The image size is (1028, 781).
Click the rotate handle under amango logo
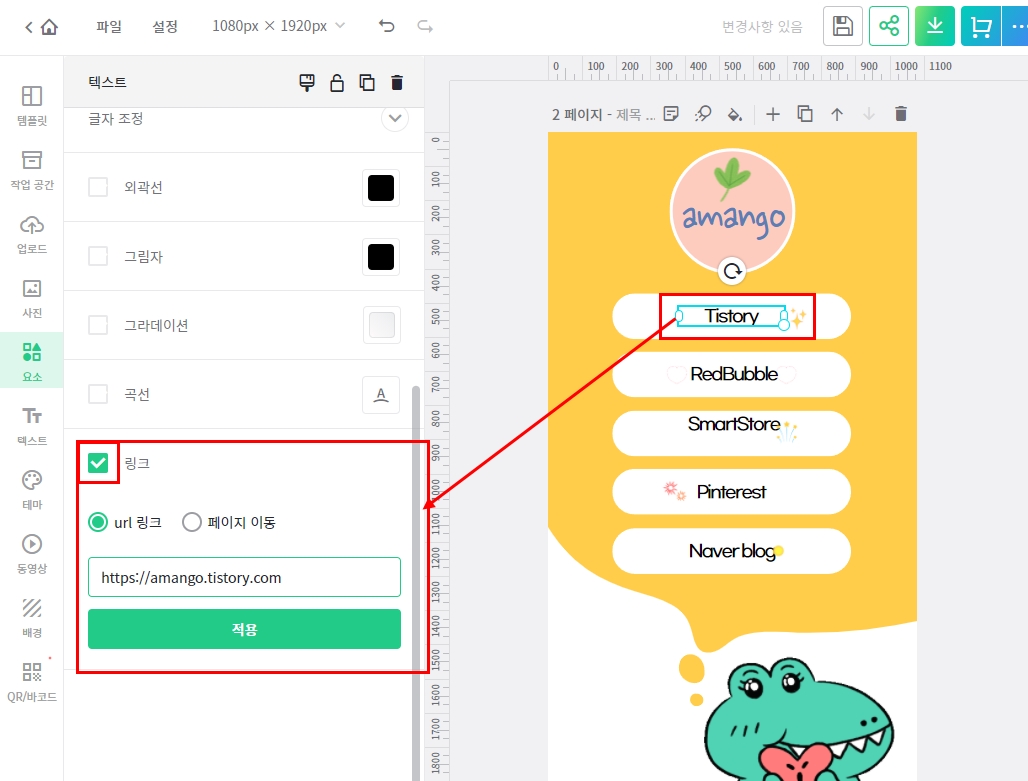pos(732,270)
